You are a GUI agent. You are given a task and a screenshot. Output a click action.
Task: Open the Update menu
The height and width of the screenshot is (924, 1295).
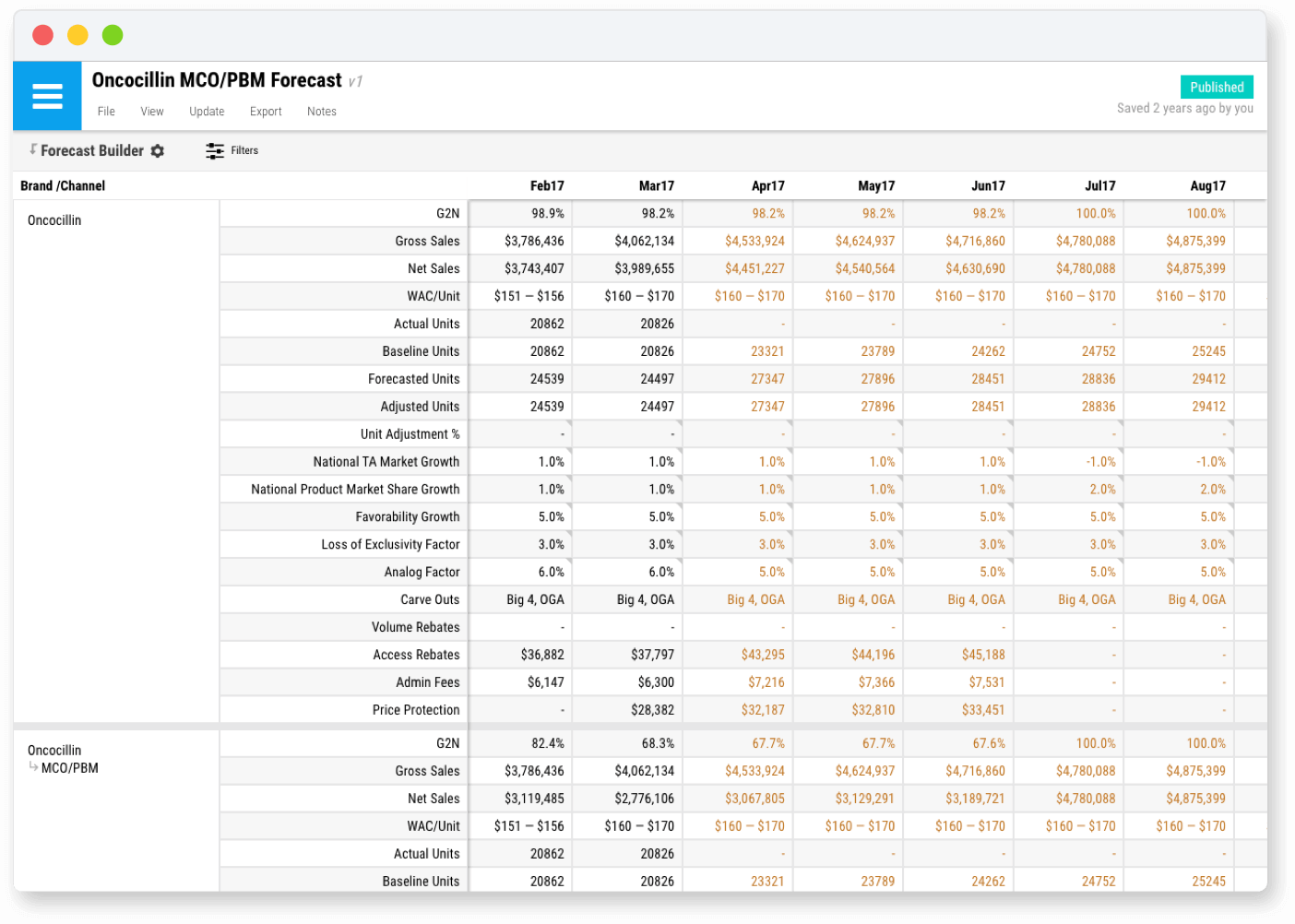[x=207, y=112]
